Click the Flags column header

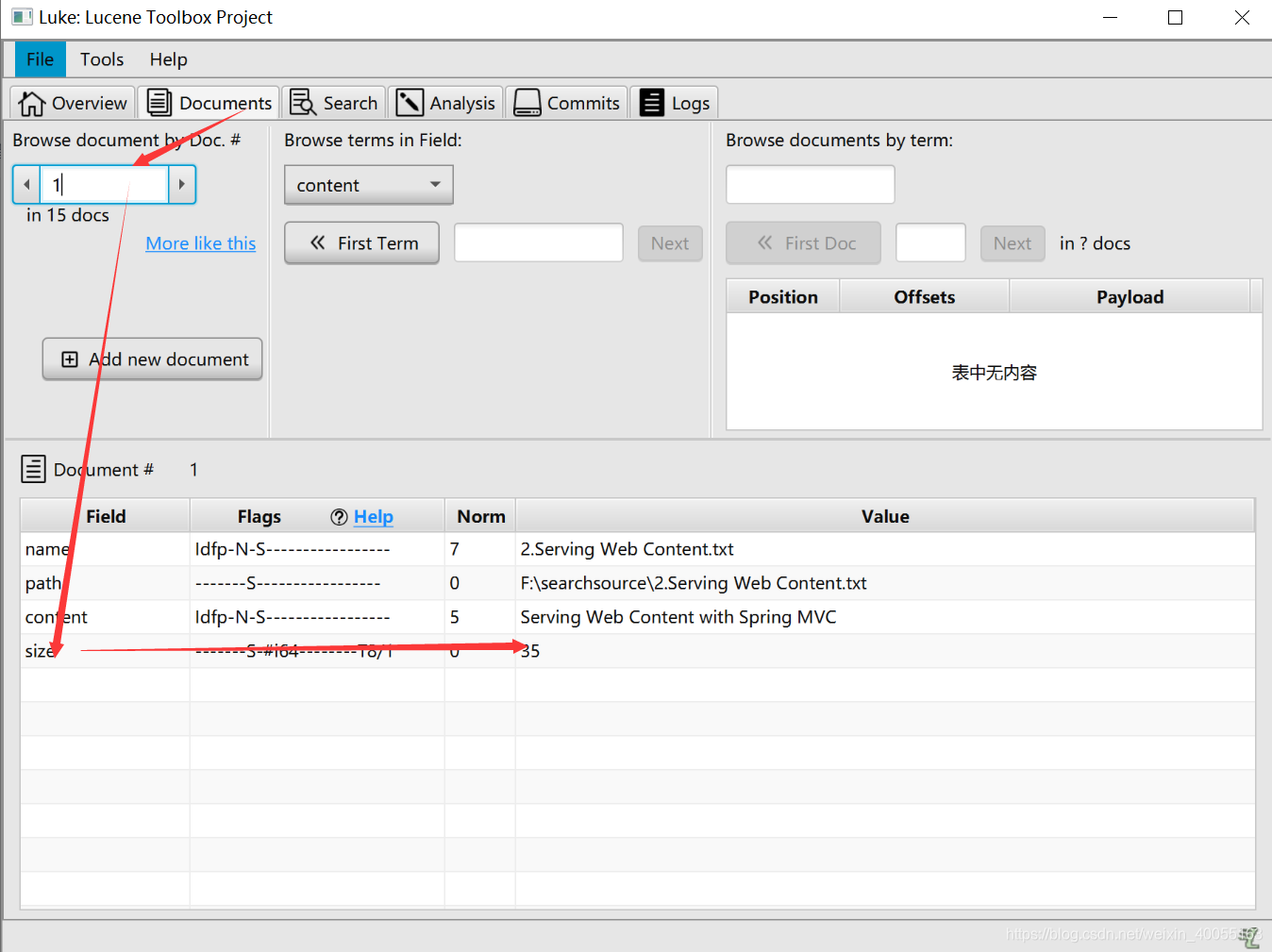coord(259,516)
